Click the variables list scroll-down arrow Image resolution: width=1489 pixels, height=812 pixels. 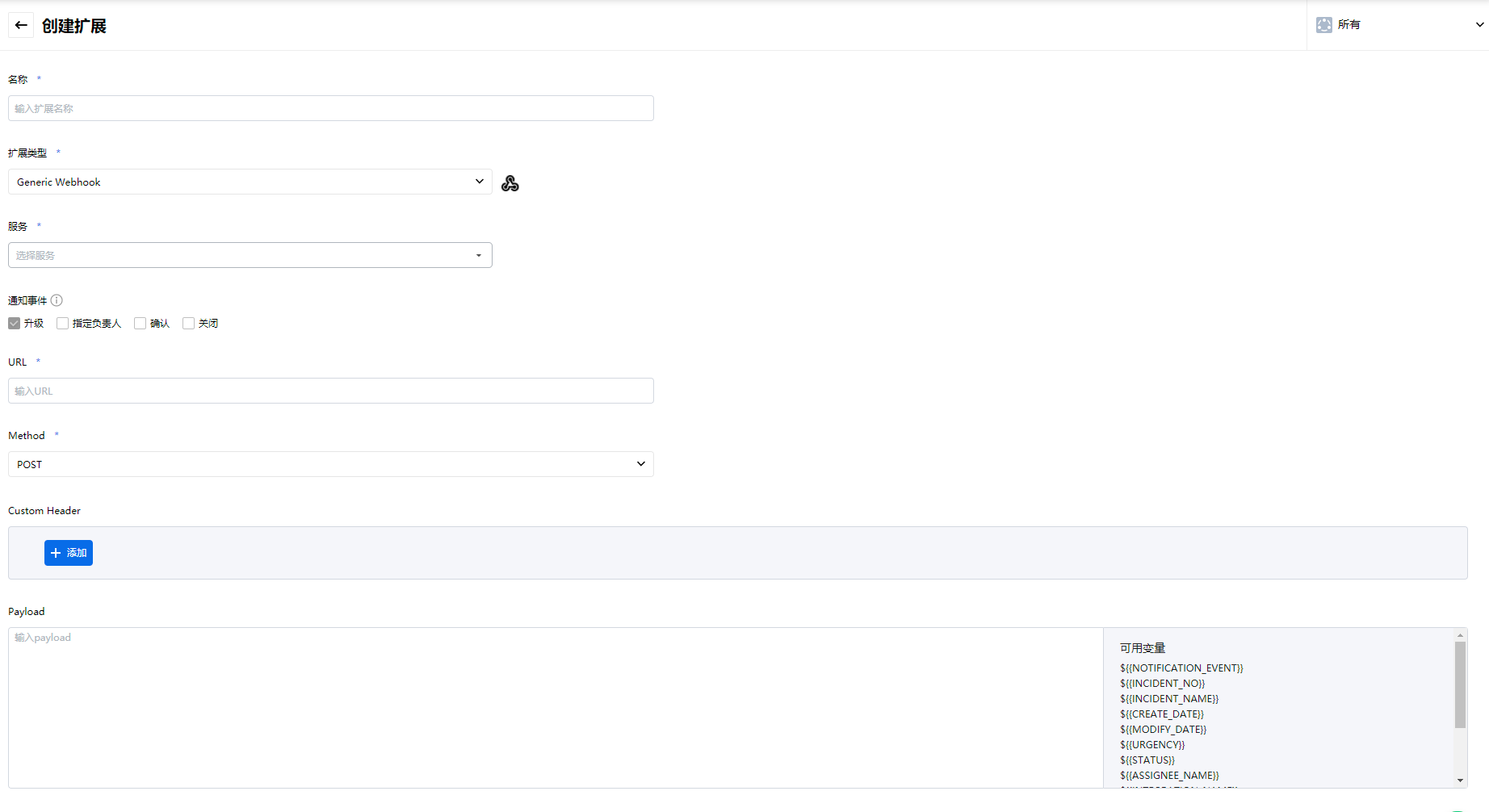(x=1460, y=781)
